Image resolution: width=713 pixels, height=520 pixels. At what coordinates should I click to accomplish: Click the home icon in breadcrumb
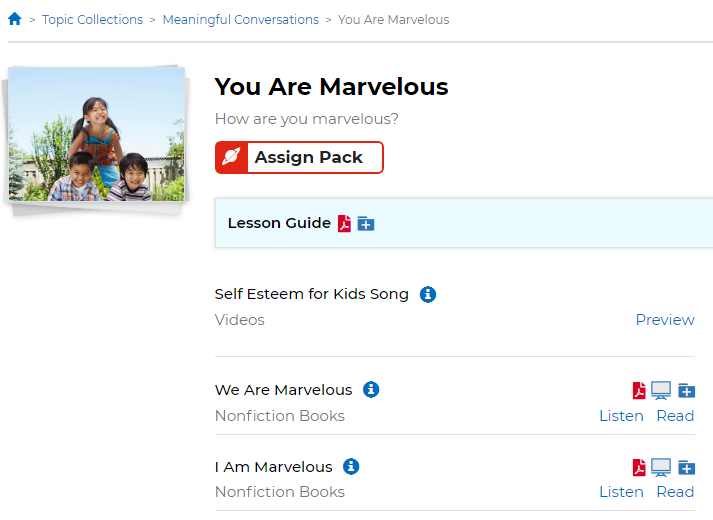(x=15, y=19)
